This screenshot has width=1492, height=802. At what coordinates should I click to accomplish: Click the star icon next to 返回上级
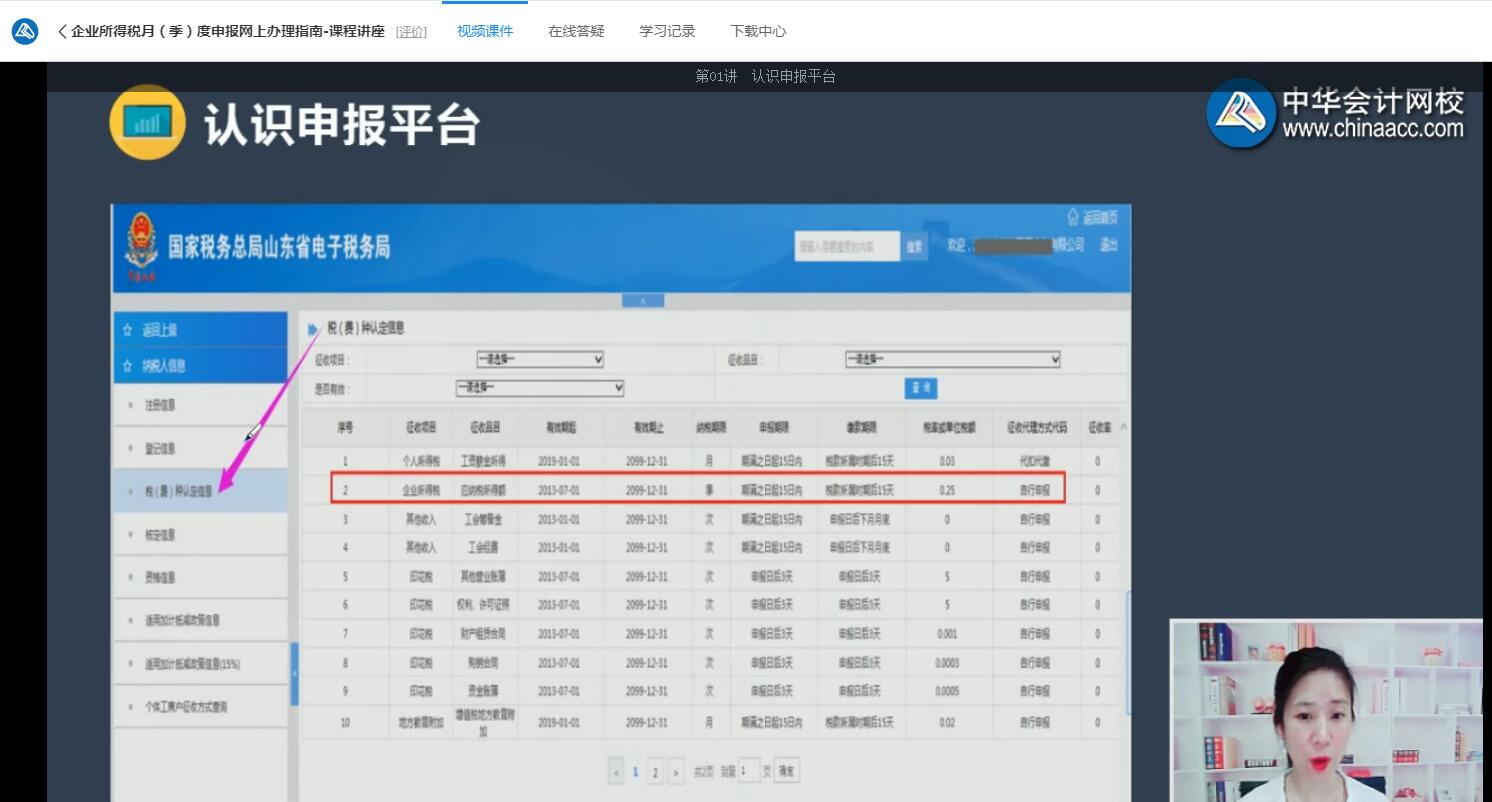click(x=127, y=330)
